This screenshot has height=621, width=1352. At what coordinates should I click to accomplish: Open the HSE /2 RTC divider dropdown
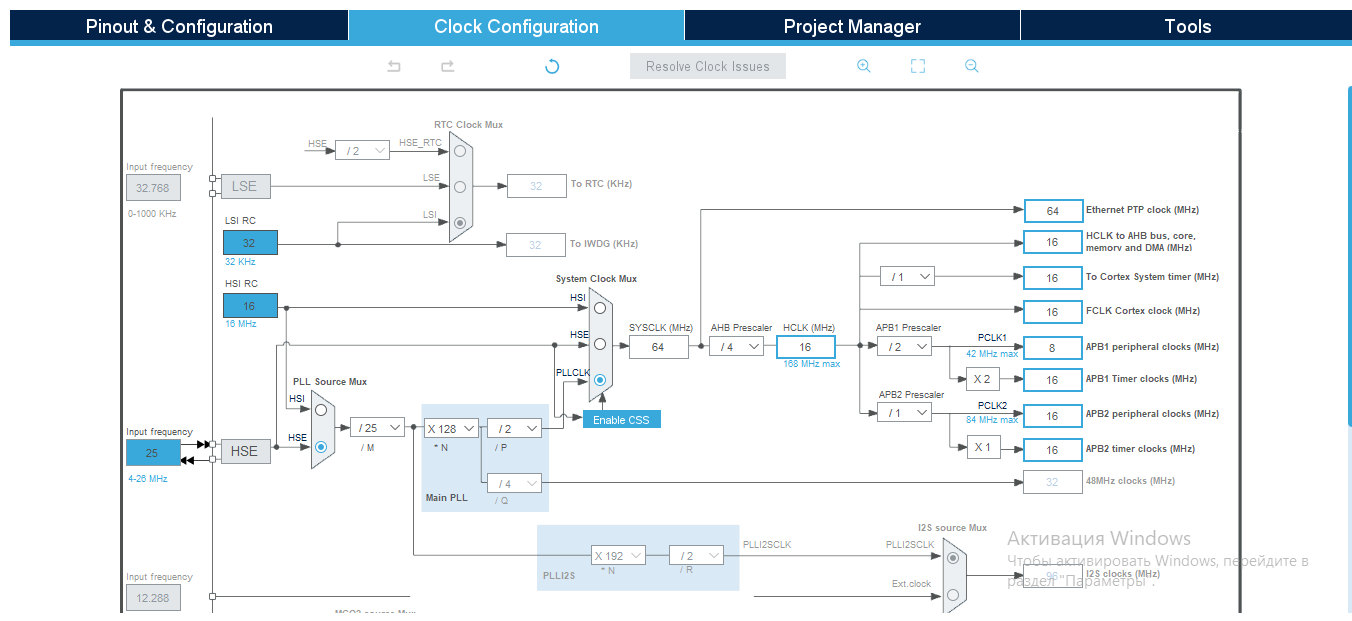(x=362, y=150)
